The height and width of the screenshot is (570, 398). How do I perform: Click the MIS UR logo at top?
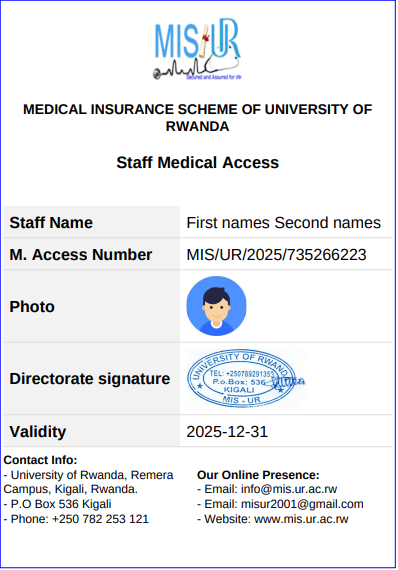197,49
